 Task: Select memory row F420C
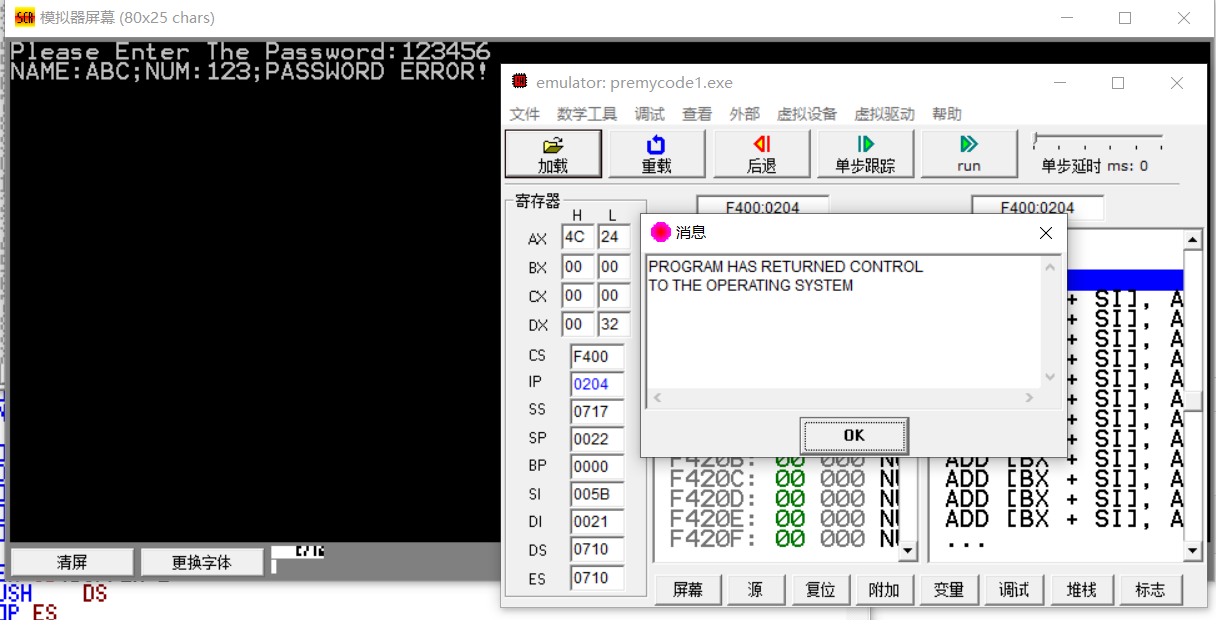click(x=783, y=479)
